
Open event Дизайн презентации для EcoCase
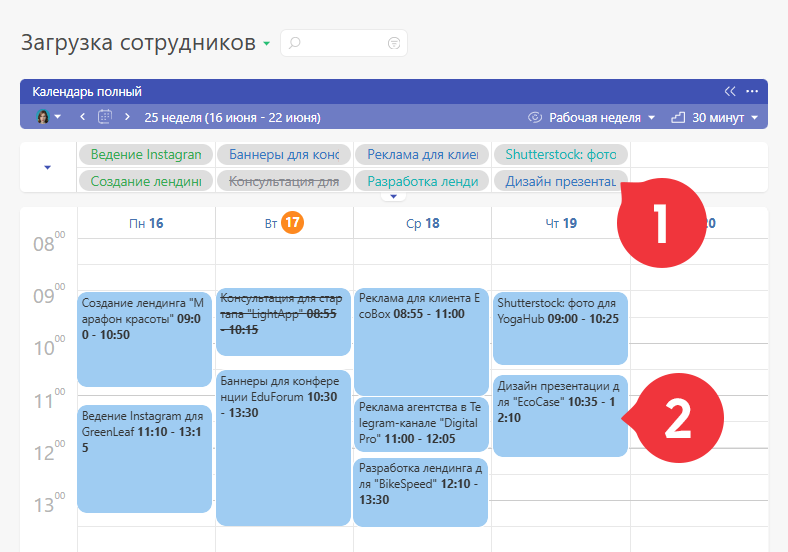coord(560,416)
